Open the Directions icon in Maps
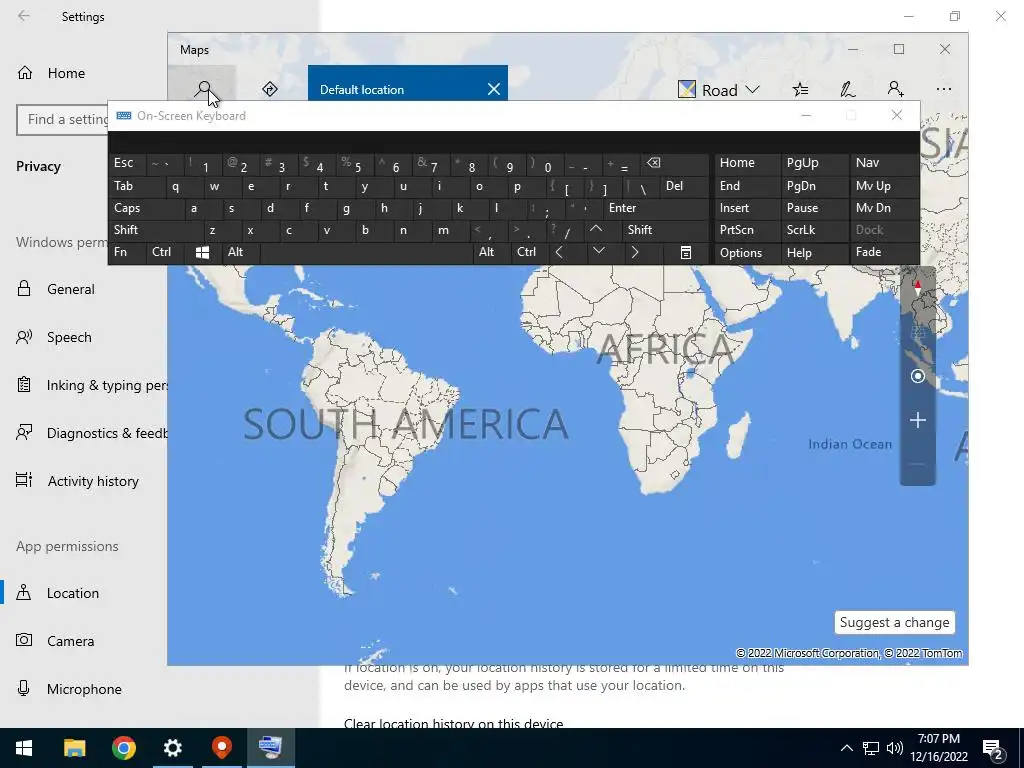 point(270,89)
